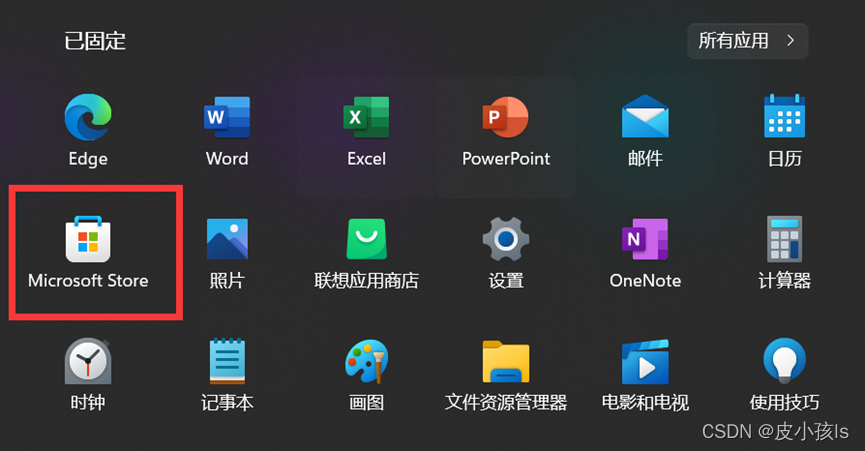The height and width of the screenshot is (451, 865).
Task: Open the Excel app icon
Action: 366,117
